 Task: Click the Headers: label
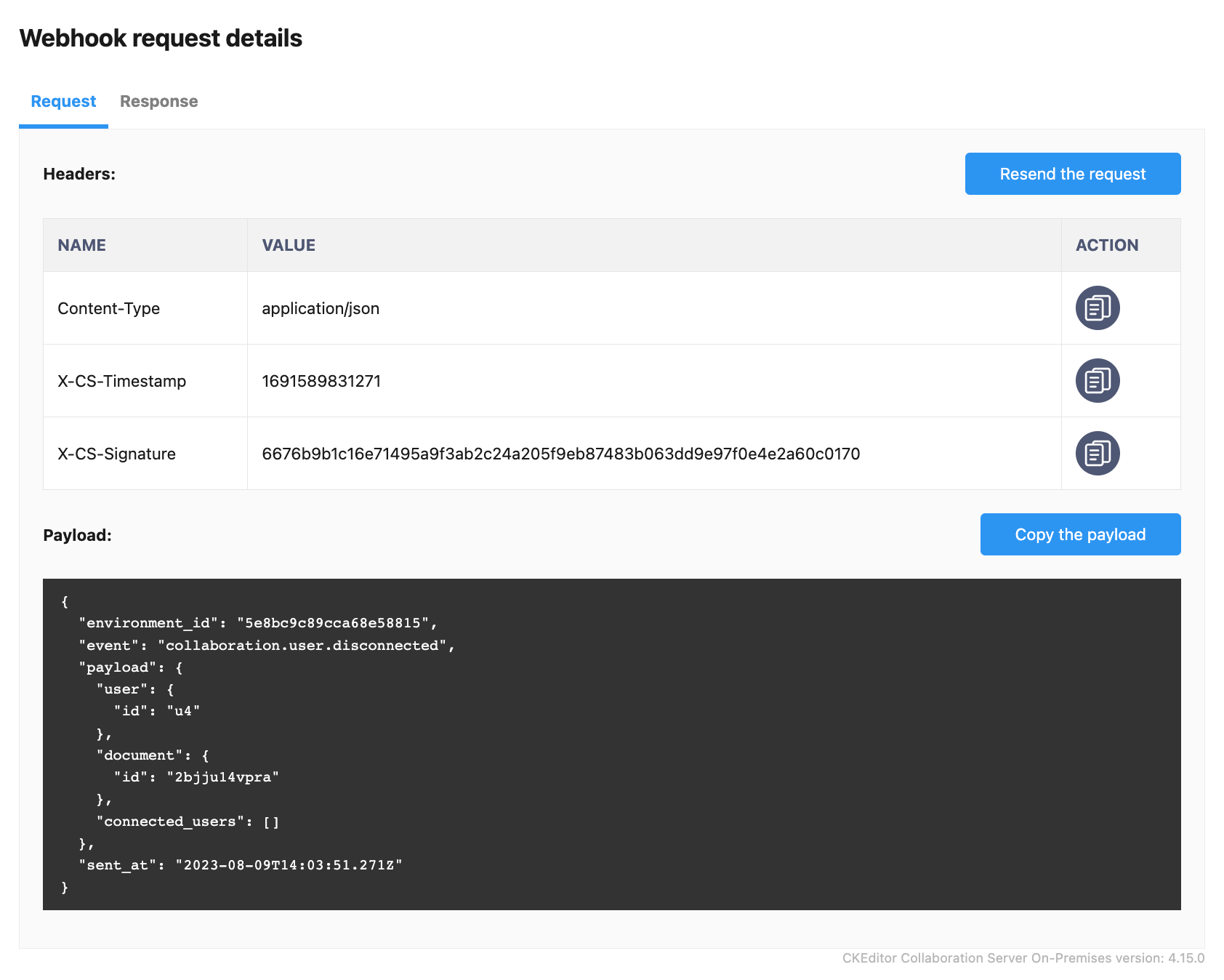(79, 174)
